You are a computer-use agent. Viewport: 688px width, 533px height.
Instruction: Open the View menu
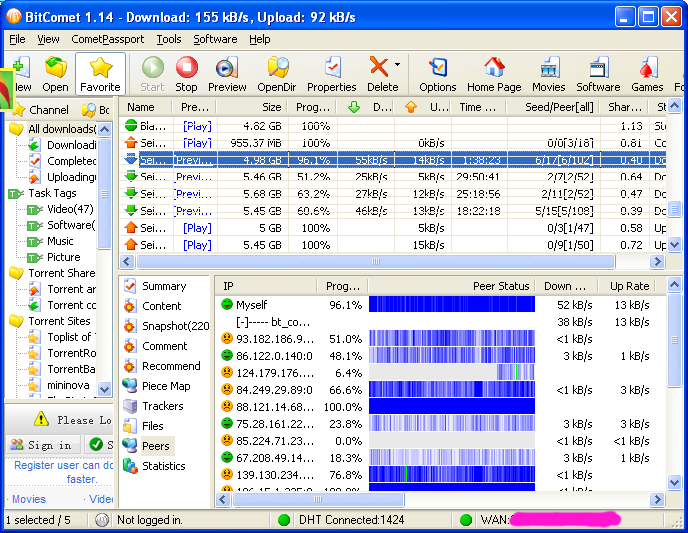click(48, 39)
